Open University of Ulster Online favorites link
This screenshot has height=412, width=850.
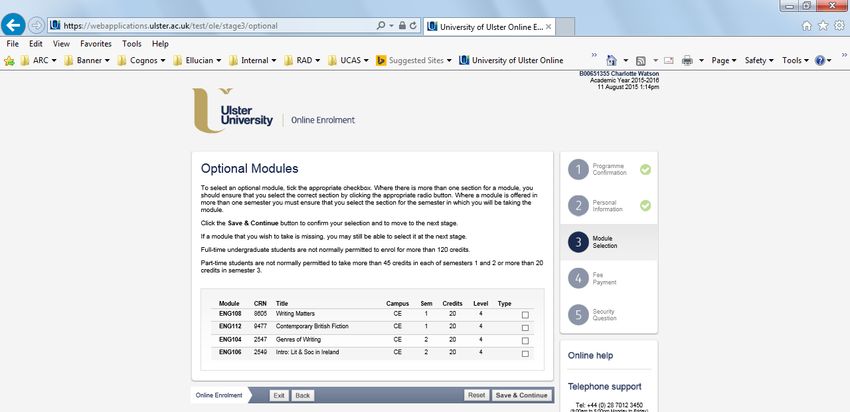[x=511, y=61]
